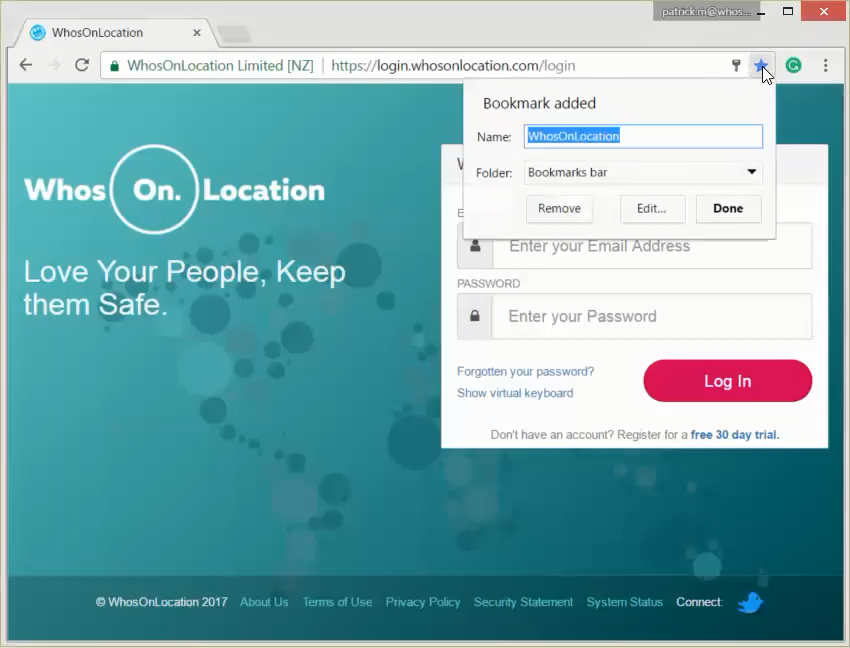This screenshot has width=850, height=648.
Task: Click the Grammarly extension icon
Action: pos(793,65)
